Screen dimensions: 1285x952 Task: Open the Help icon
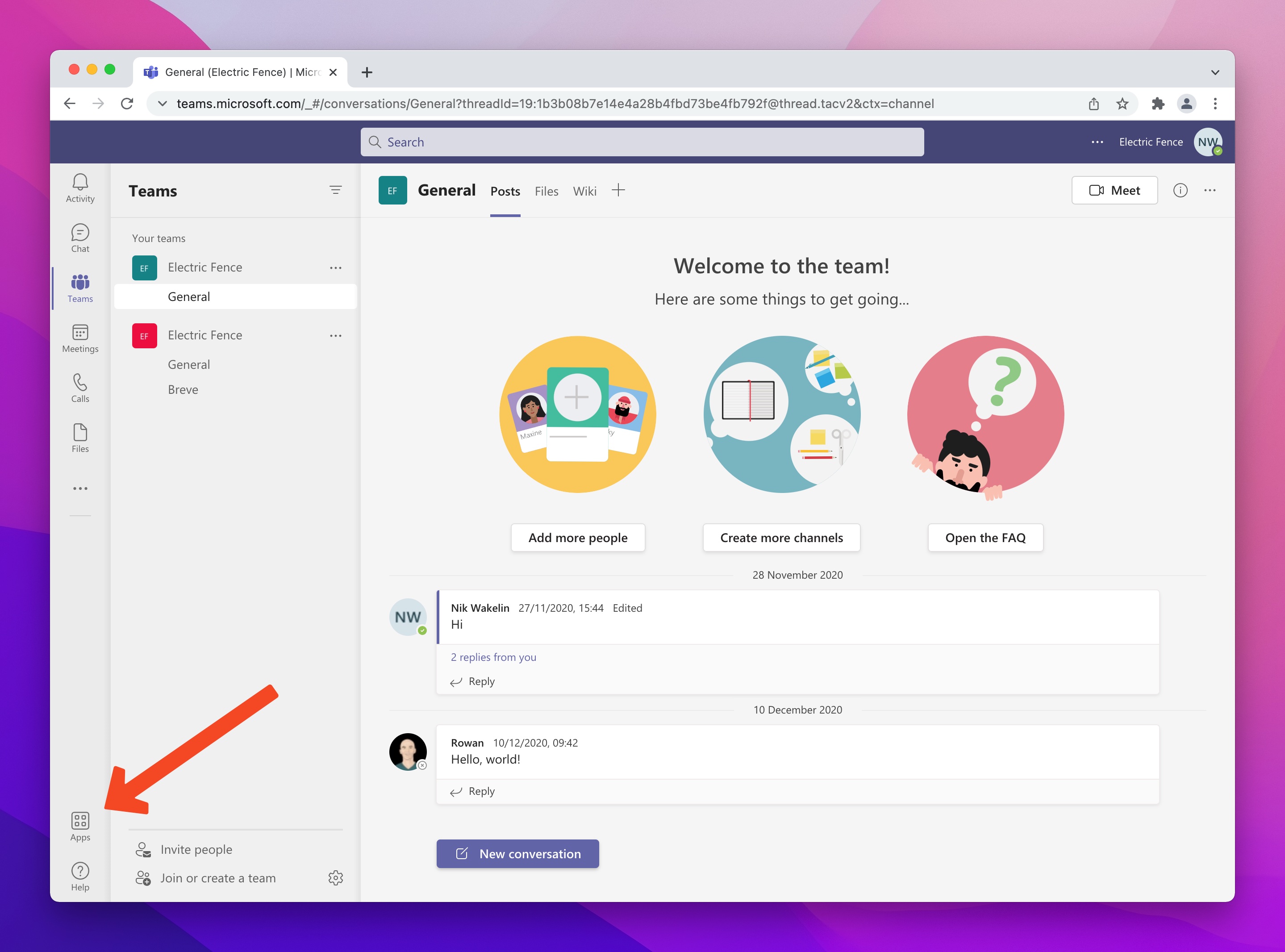coord(80,877)
